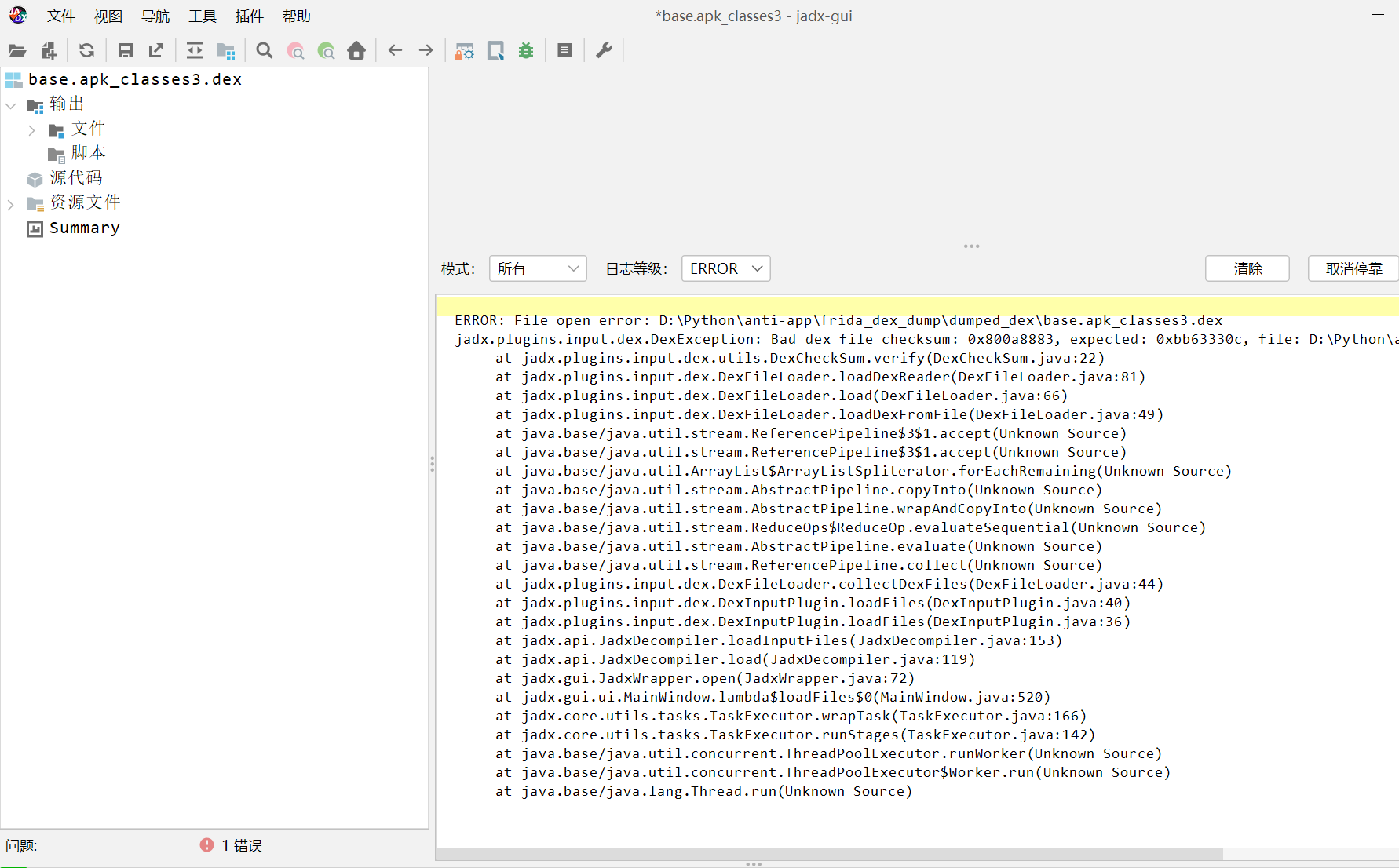The height and width of the screenshot is (868, 1399).
Task: Click the 清除 button to clear log
Action: pos(1247,268)
